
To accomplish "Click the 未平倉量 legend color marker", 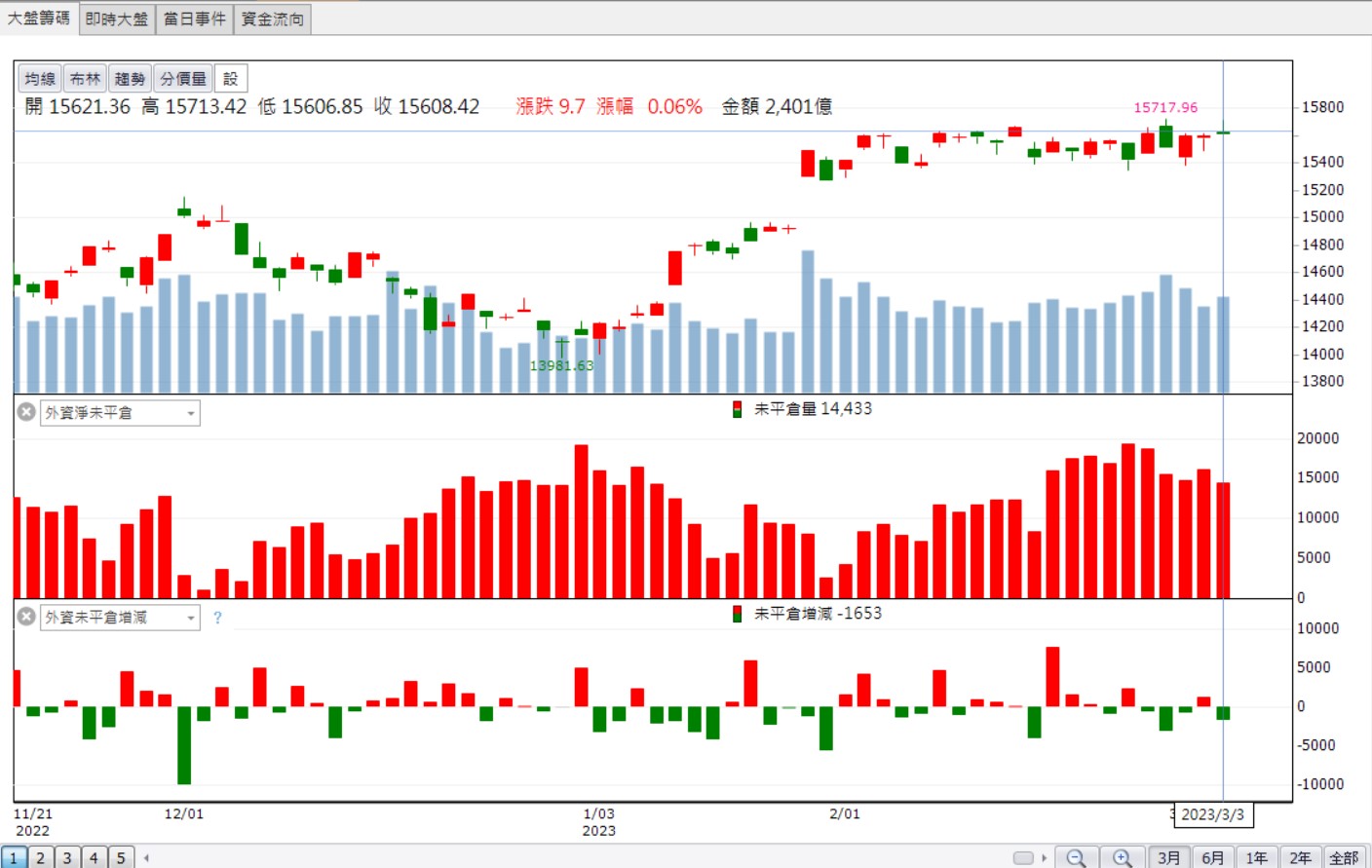I will pos(738,409).
